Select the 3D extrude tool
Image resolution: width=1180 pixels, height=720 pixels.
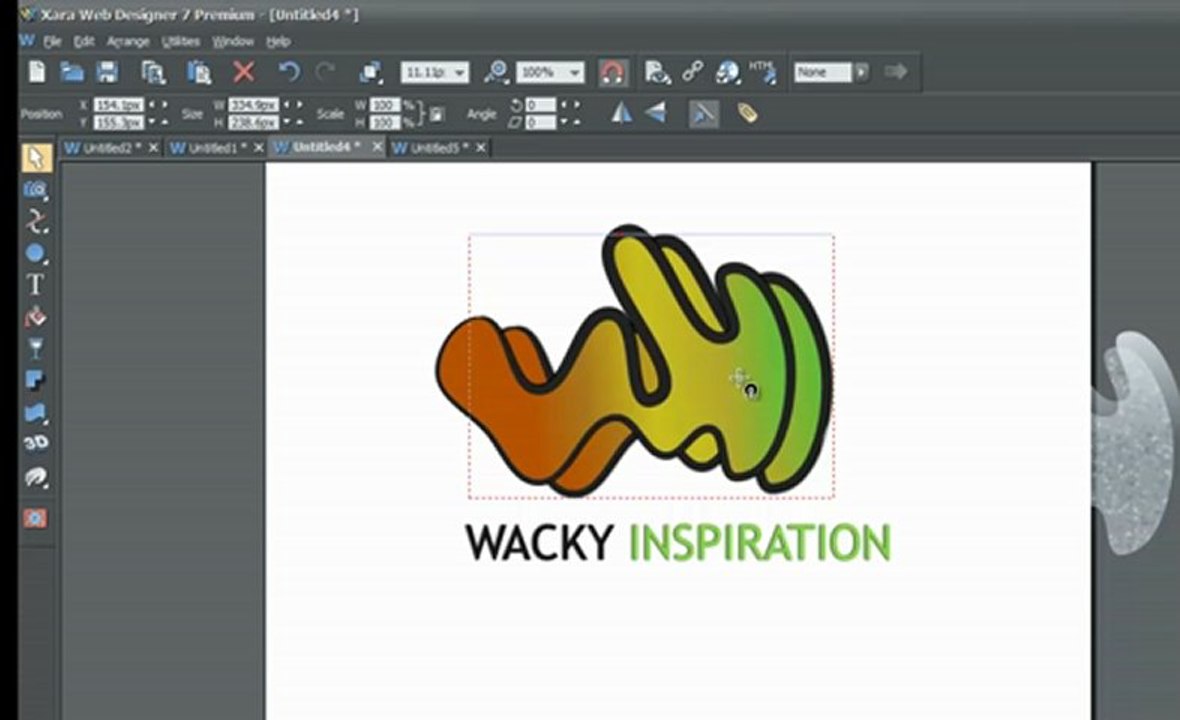(35, 443)
